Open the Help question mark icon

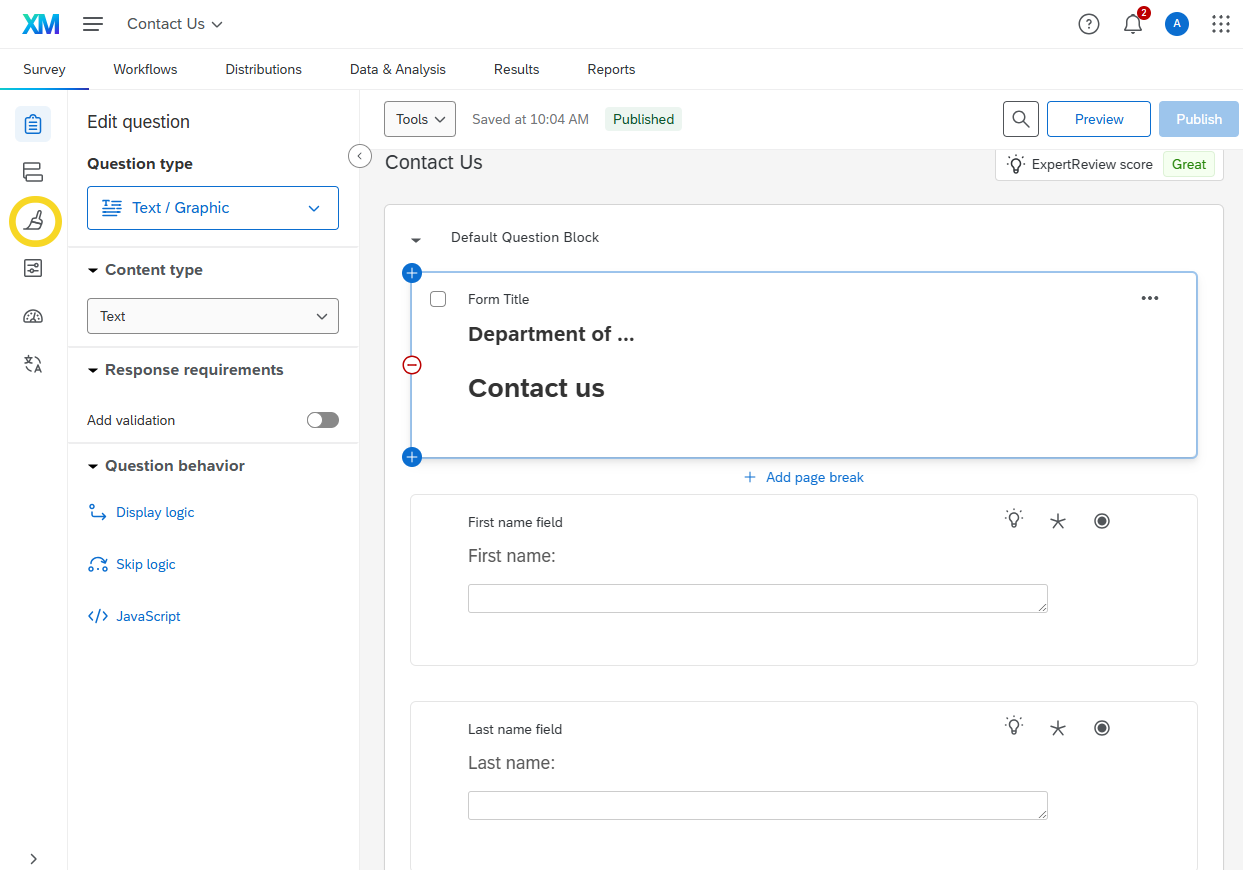[1088, 25]
